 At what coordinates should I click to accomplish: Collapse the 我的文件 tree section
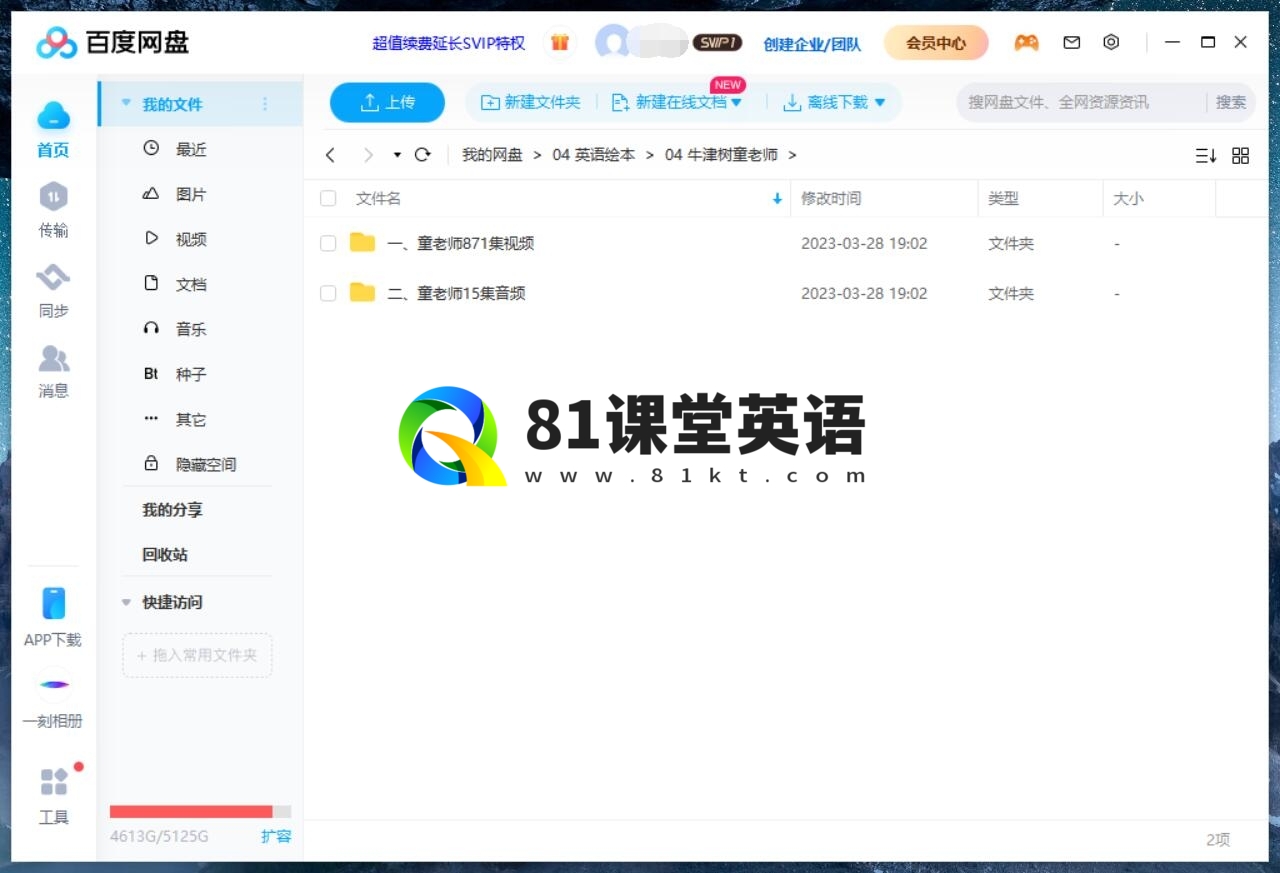tap(126, 103)
